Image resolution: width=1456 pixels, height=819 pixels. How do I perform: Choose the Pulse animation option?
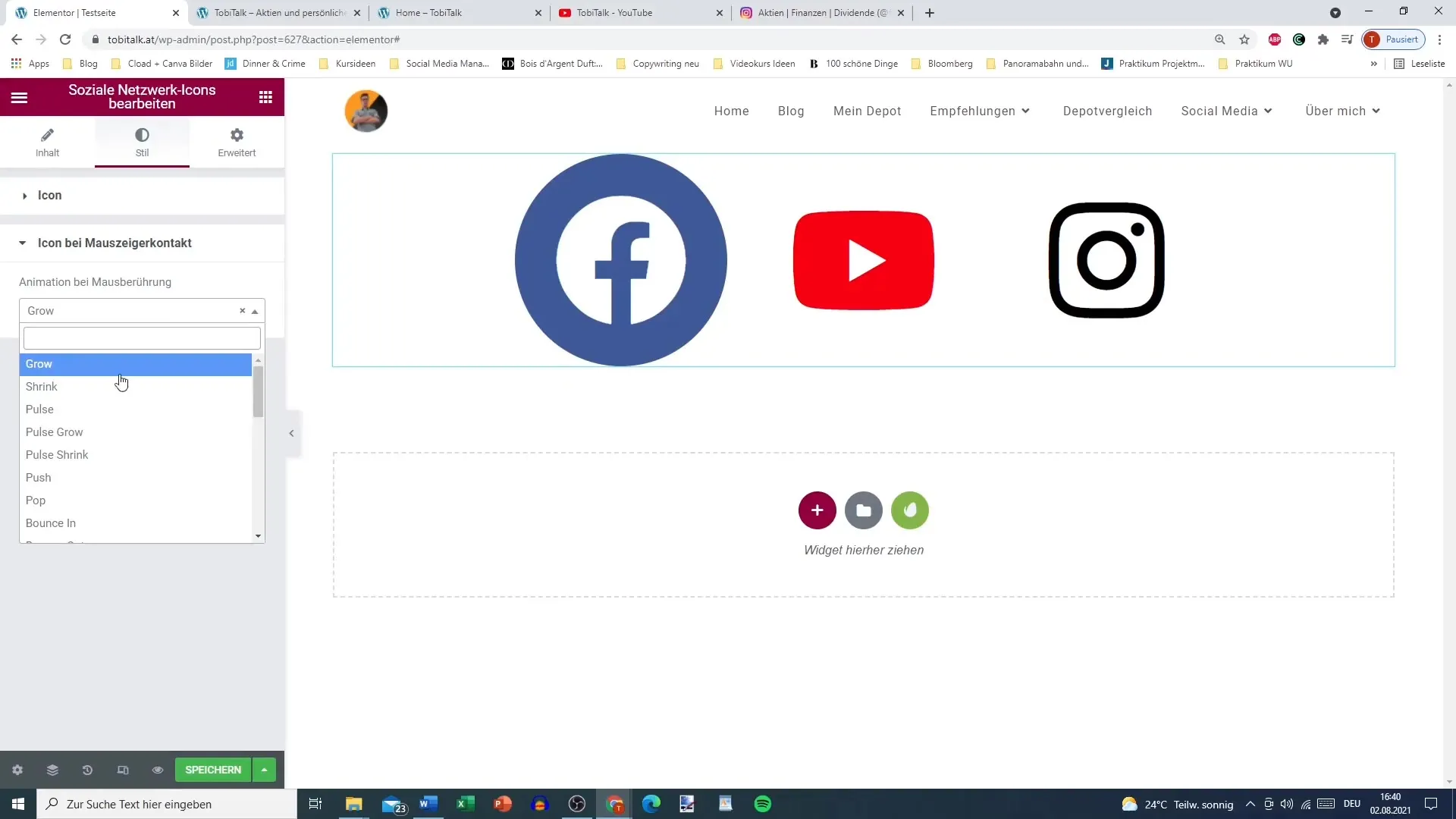(x=136, y=409)
